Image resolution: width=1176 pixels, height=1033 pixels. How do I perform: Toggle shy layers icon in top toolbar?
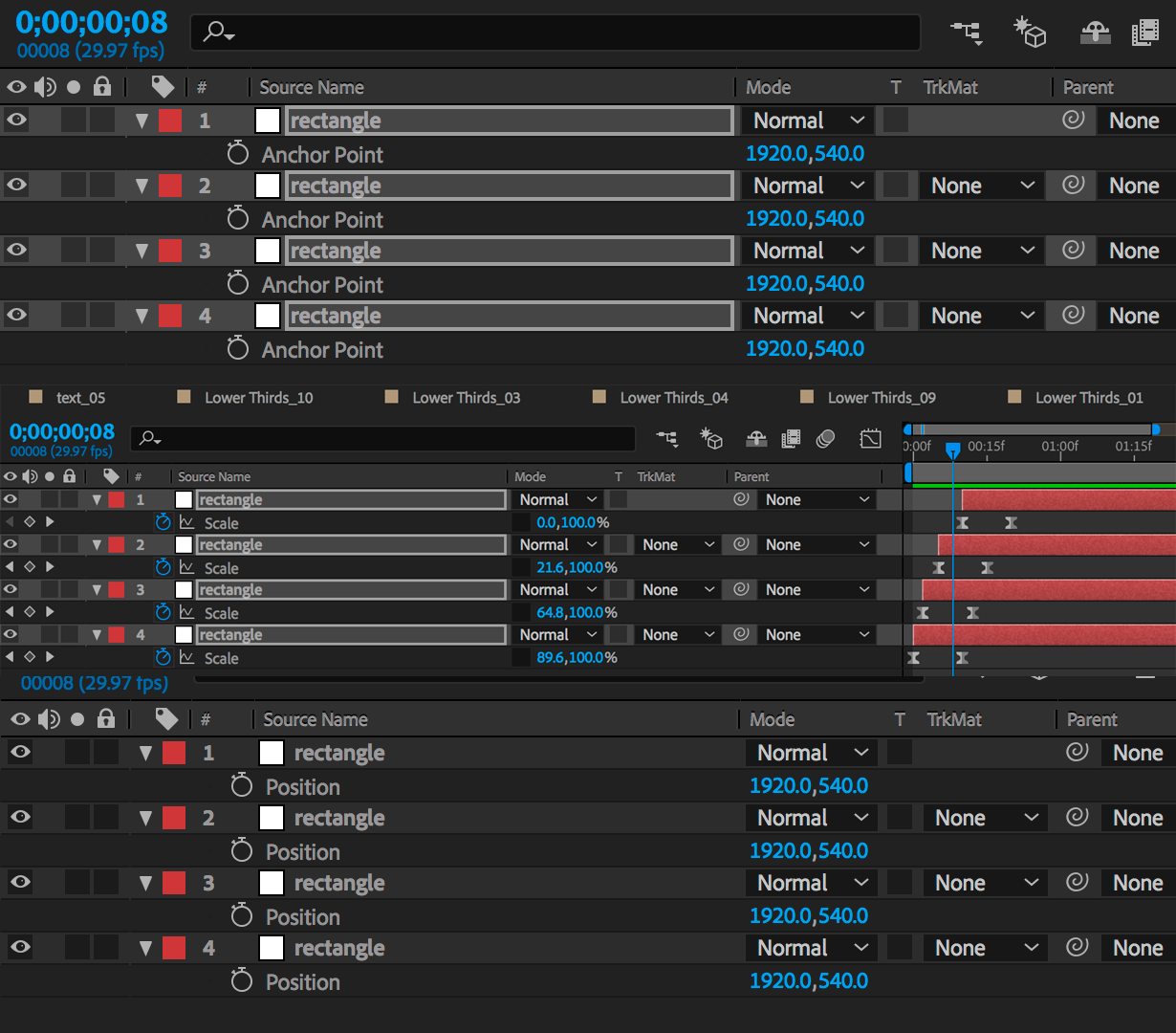(1095, 33)
